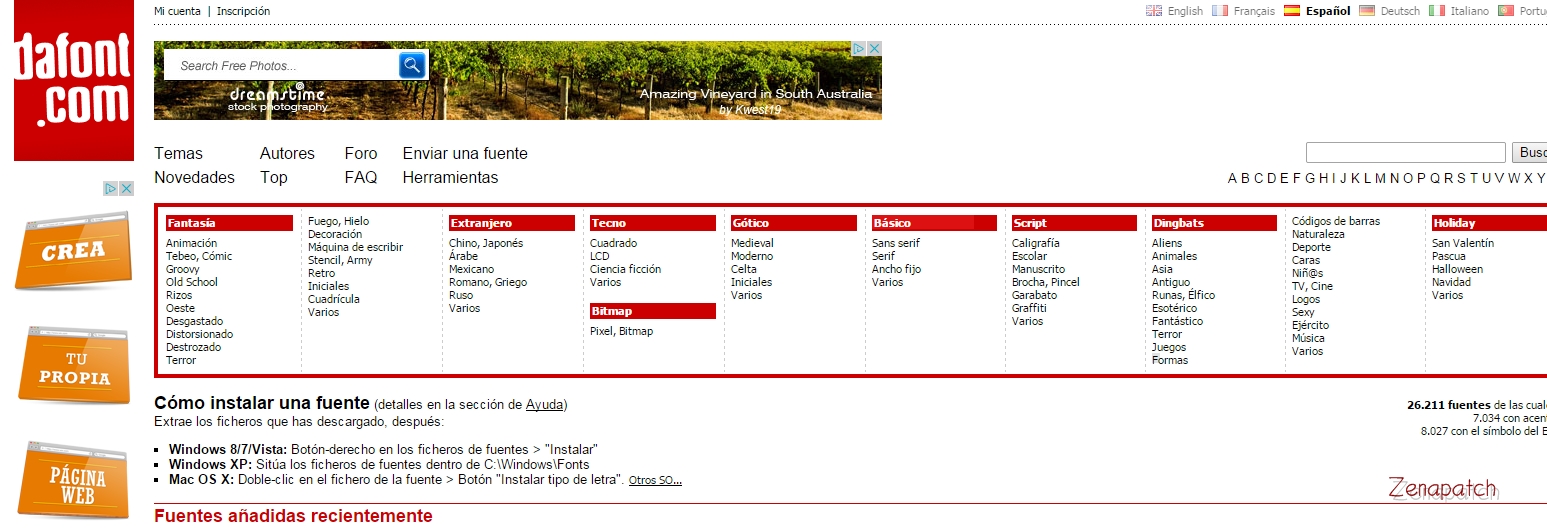Select the English flag icon

click(1154, 11)
